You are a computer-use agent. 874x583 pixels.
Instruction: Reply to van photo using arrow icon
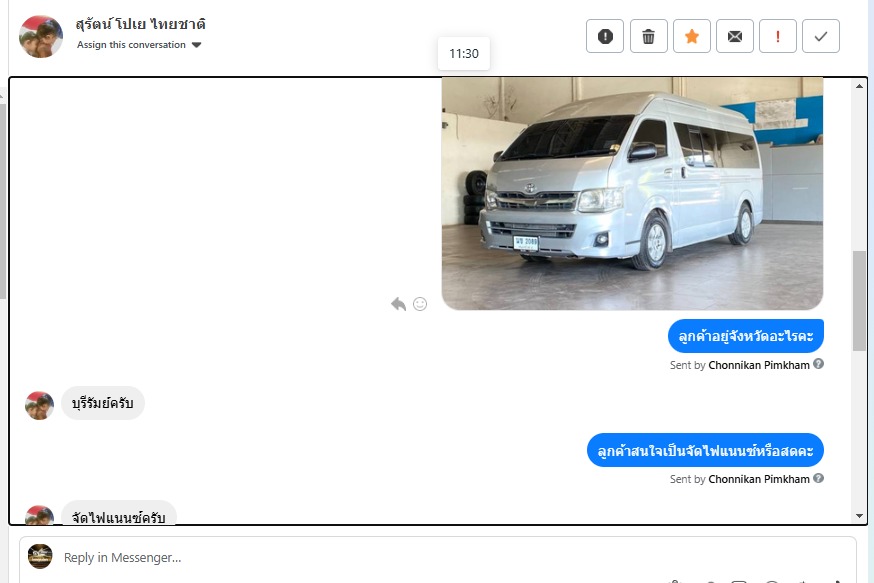[x=398, y=304]
